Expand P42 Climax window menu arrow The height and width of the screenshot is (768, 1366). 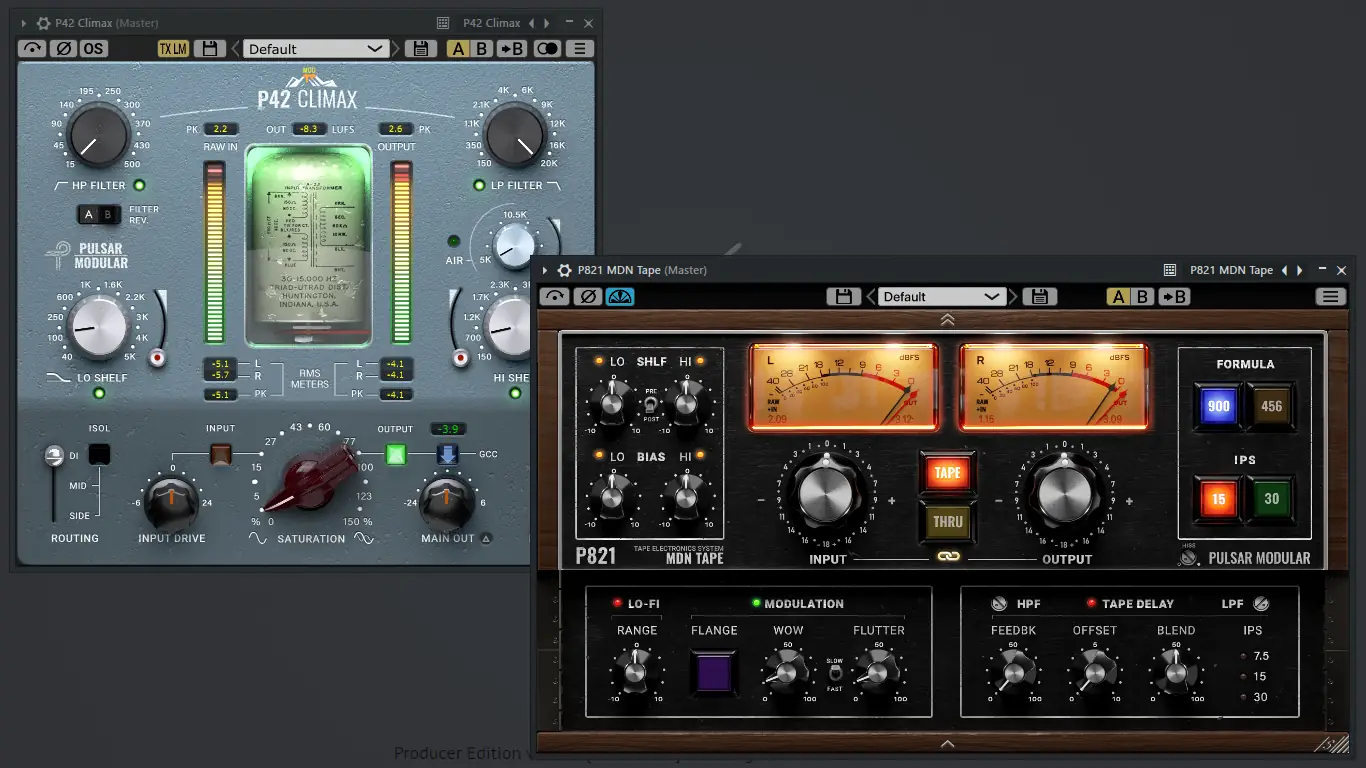point(24,23)
